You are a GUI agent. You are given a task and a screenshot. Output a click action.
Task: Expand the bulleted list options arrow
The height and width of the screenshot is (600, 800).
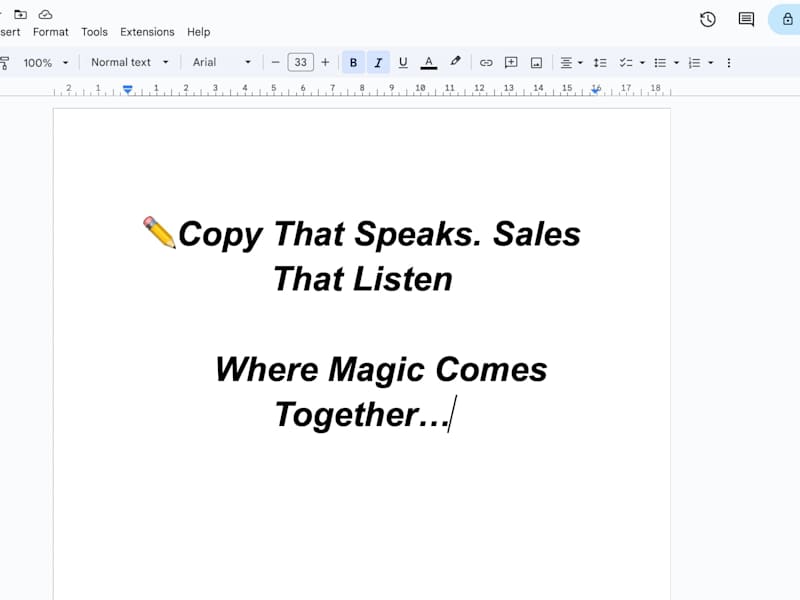coord(677,63)
